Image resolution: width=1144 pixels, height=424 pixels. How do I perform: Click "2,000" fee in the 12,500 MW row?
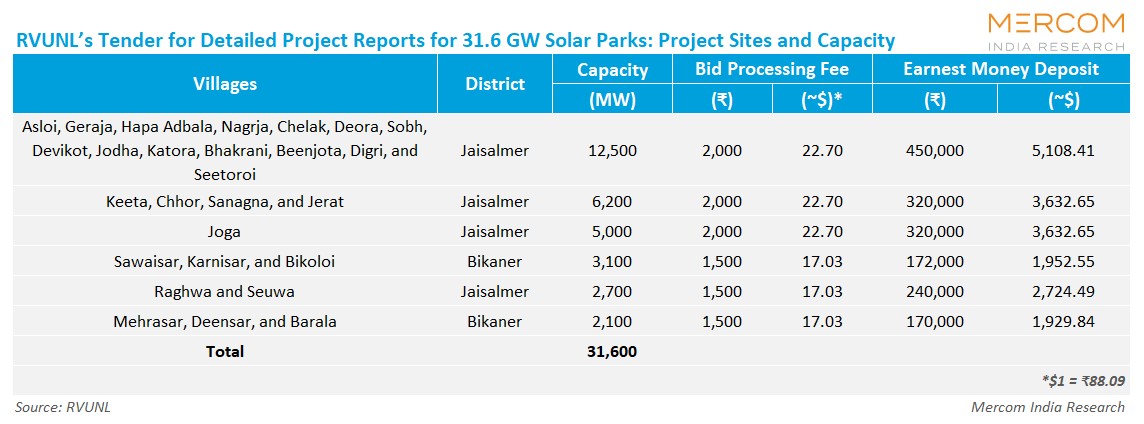coord(722,151)
